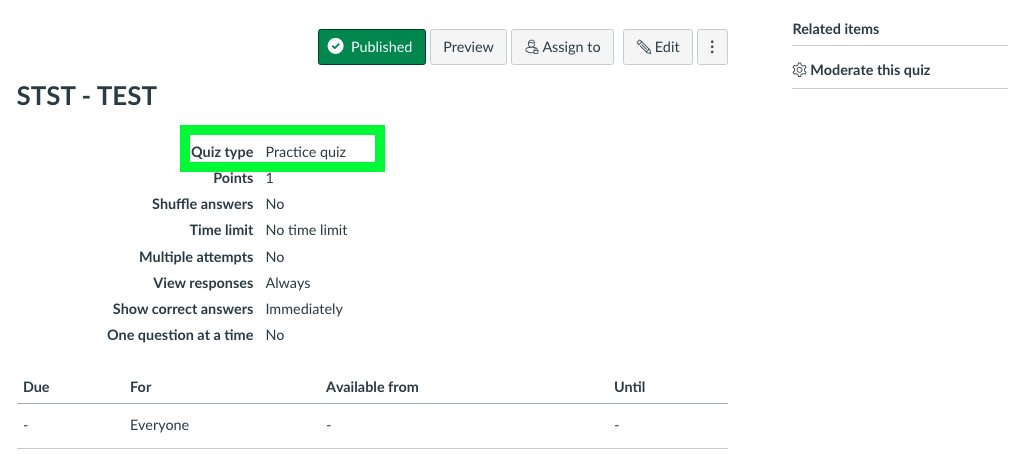
Task: Click the Immediately value for correct answers
Action: point(304,309)
